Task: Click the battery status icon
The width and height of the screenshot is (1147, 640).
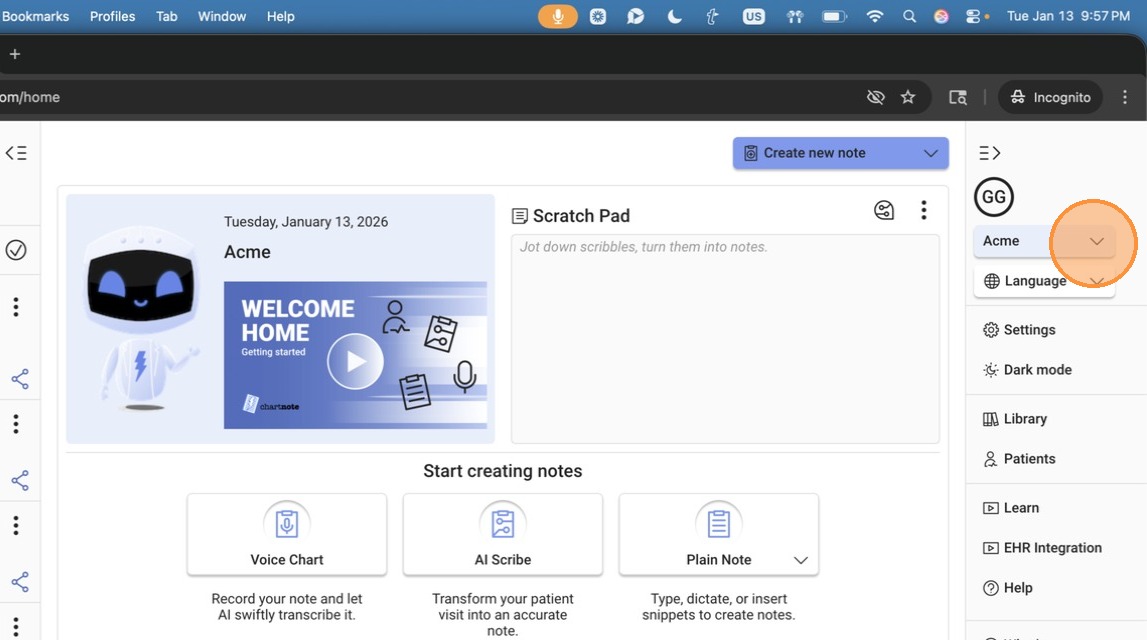Action: pos(834,16)
